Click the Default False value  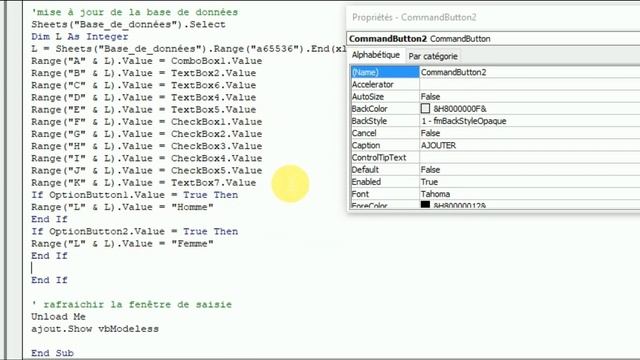[530, 170]
